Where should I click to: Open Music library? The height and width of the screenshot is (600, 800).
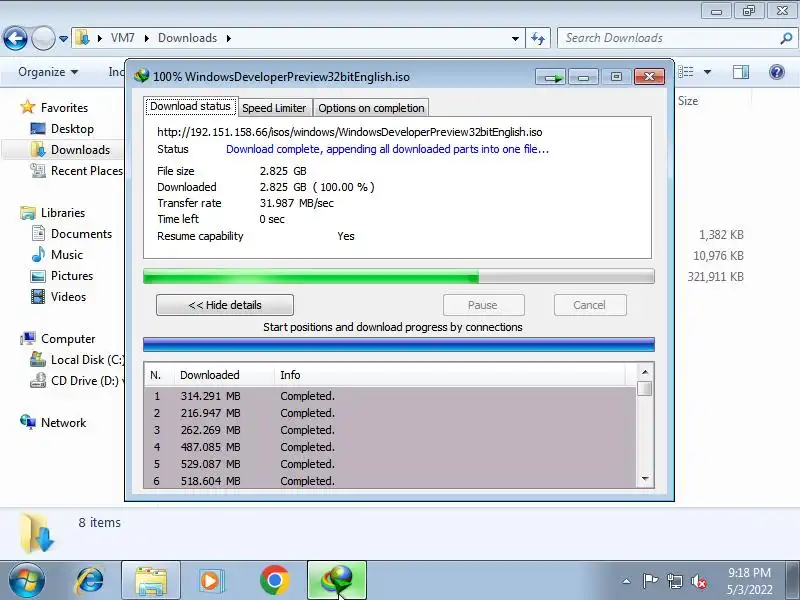(x=66, y=255)
